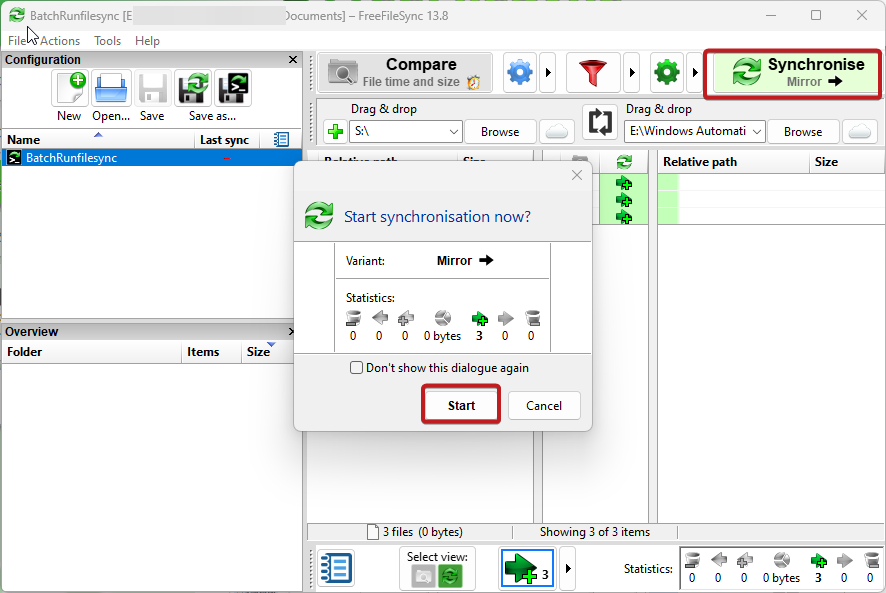This screenshot has height=593, width=886.
Task: Open the Actions menu
Action: click(60, 41)
